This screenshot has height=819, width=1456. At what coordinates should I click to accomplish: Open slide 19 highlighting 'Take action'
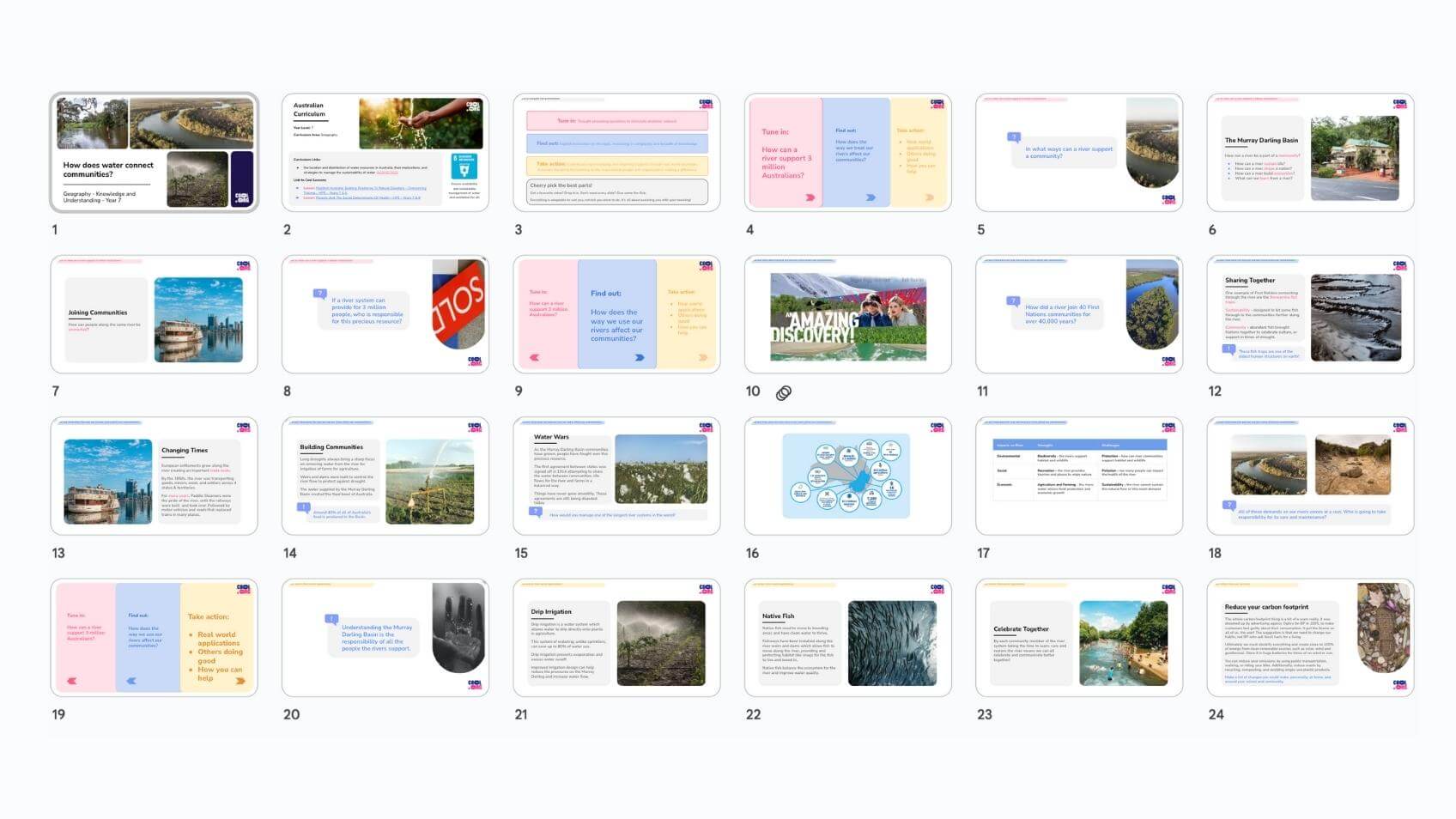point(154,637)
